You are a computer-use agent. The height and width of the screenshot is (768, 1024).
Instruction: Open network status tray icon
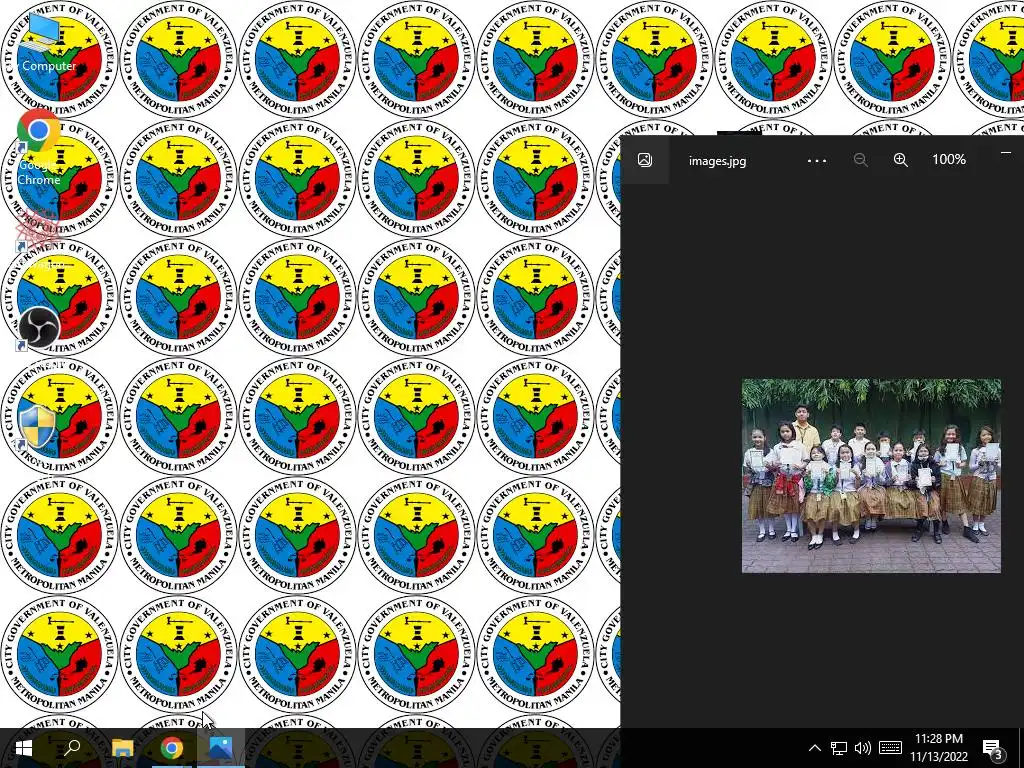pos(839,748)
